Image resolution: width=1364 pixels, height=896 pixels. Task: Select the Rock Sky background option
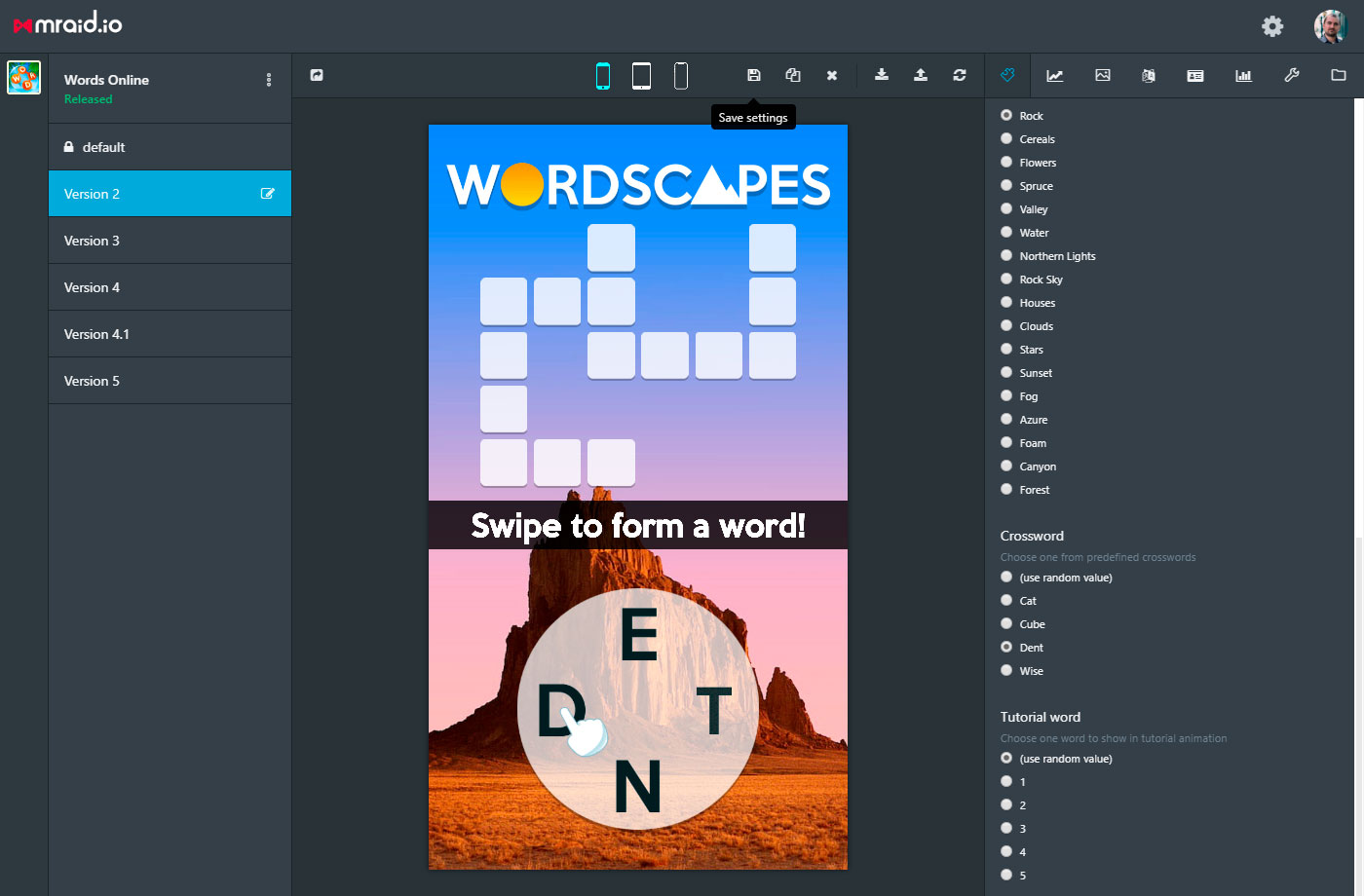(x=1006, y=279)
